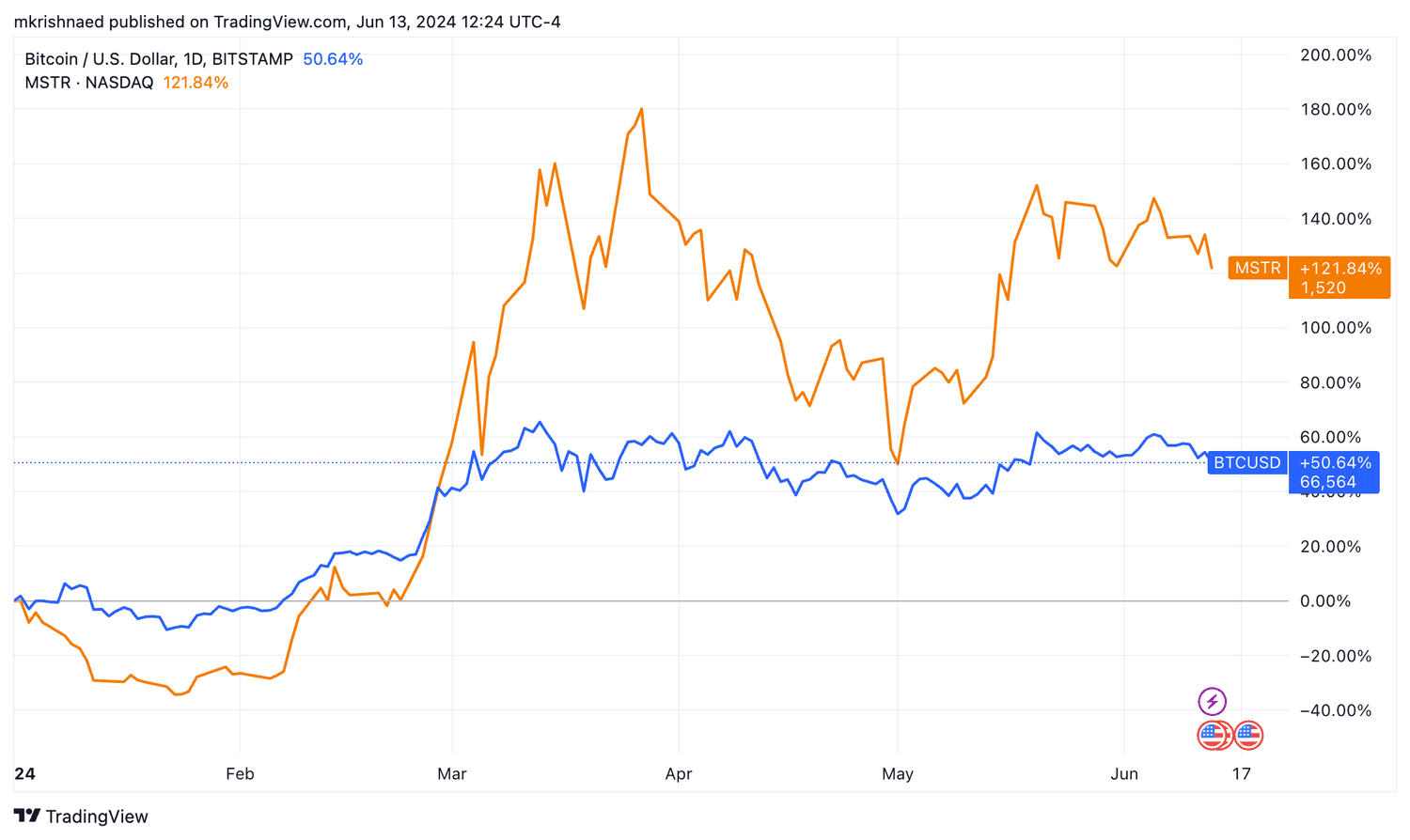Click the '−20.00%' y-axis label
The width and height of the screenshot is (1410, 840).
coord(1335,656)
